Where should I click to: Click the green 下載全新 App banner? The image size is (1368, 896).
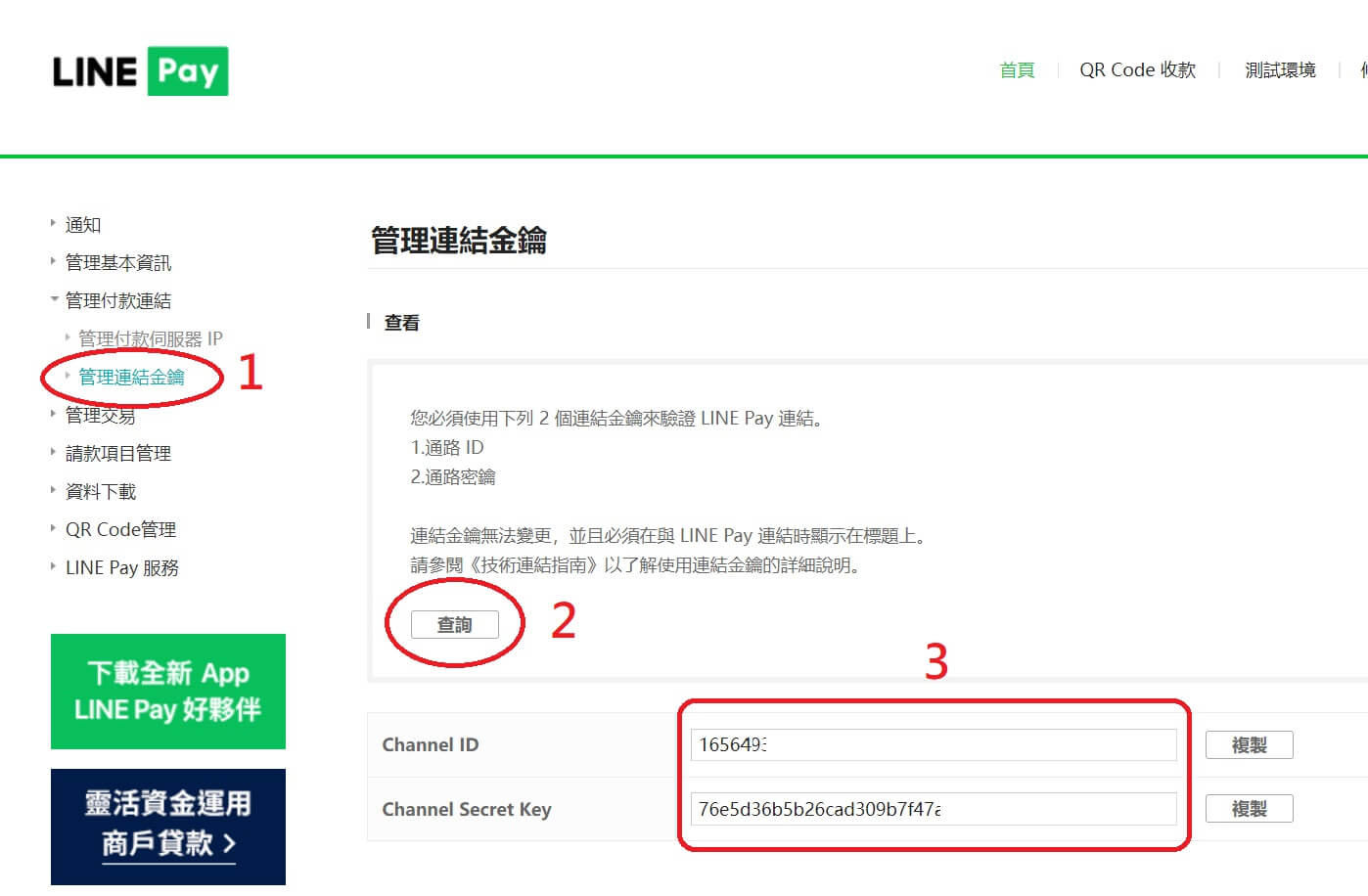tap(168, 692)
